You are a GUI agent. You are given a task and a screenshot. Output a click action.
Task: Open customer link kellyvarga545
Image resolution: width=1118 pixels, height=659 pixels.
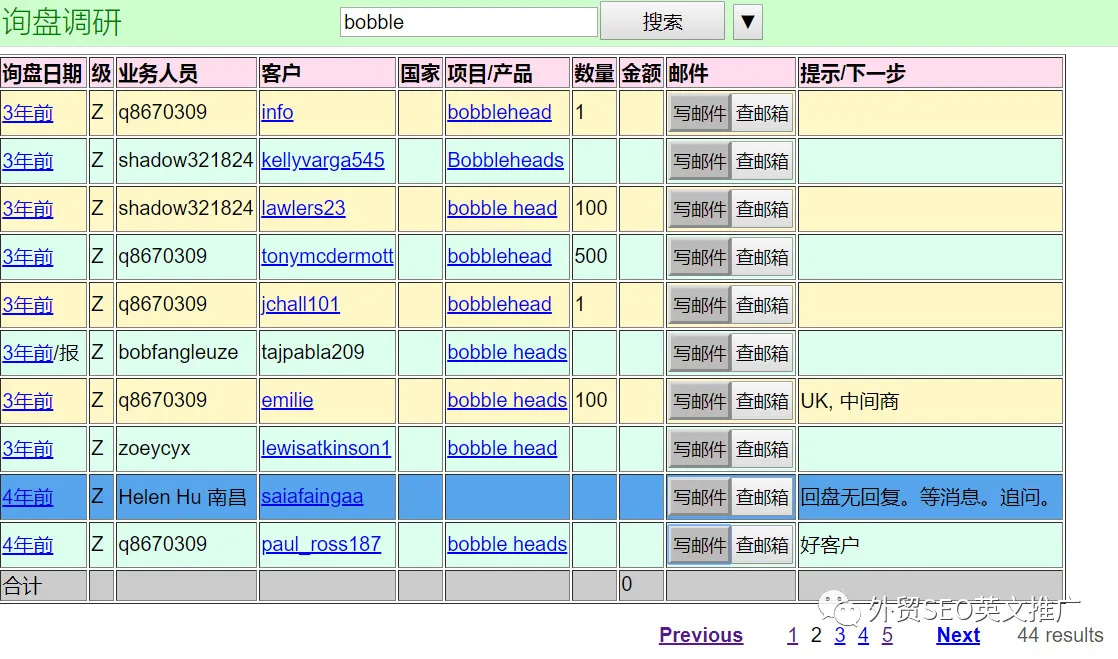(x=322, y=160)
